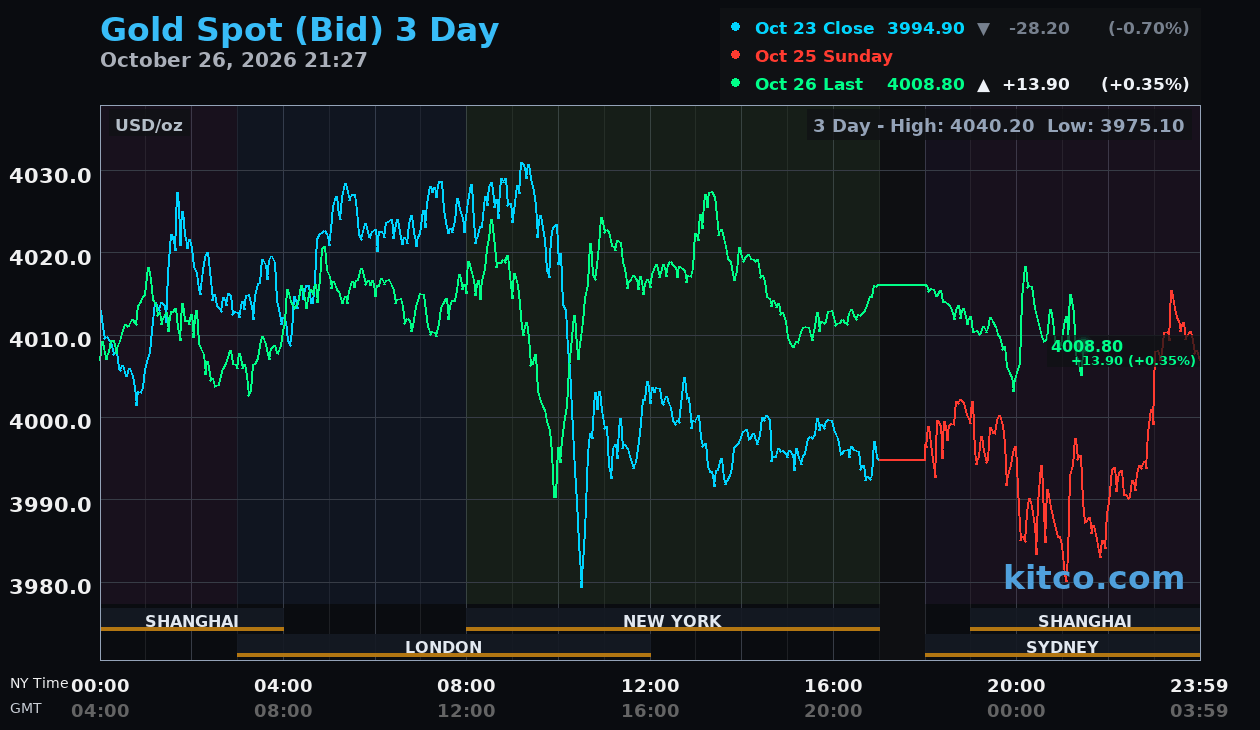Click the USD/oz unit label

148,125
